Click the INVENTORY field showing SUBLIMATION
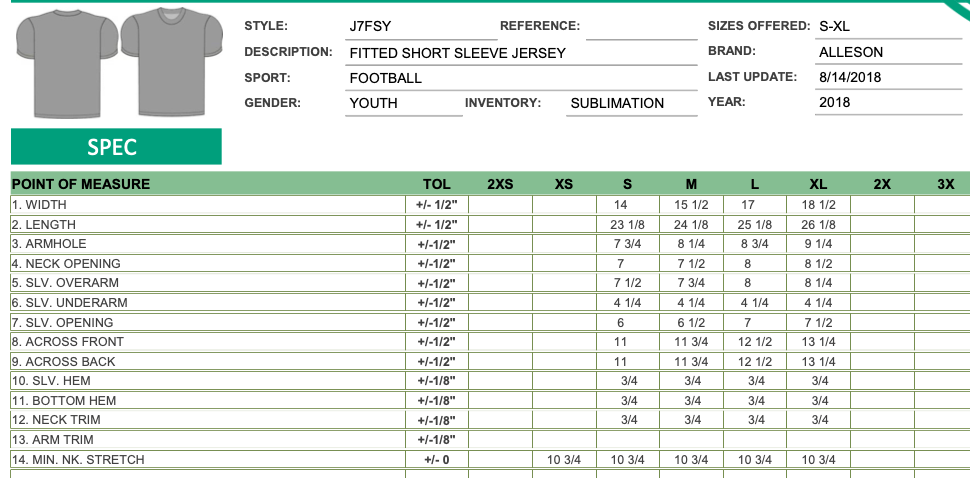Image resolution: width=970 pixels, height=478 pixels. coord(632,103)
